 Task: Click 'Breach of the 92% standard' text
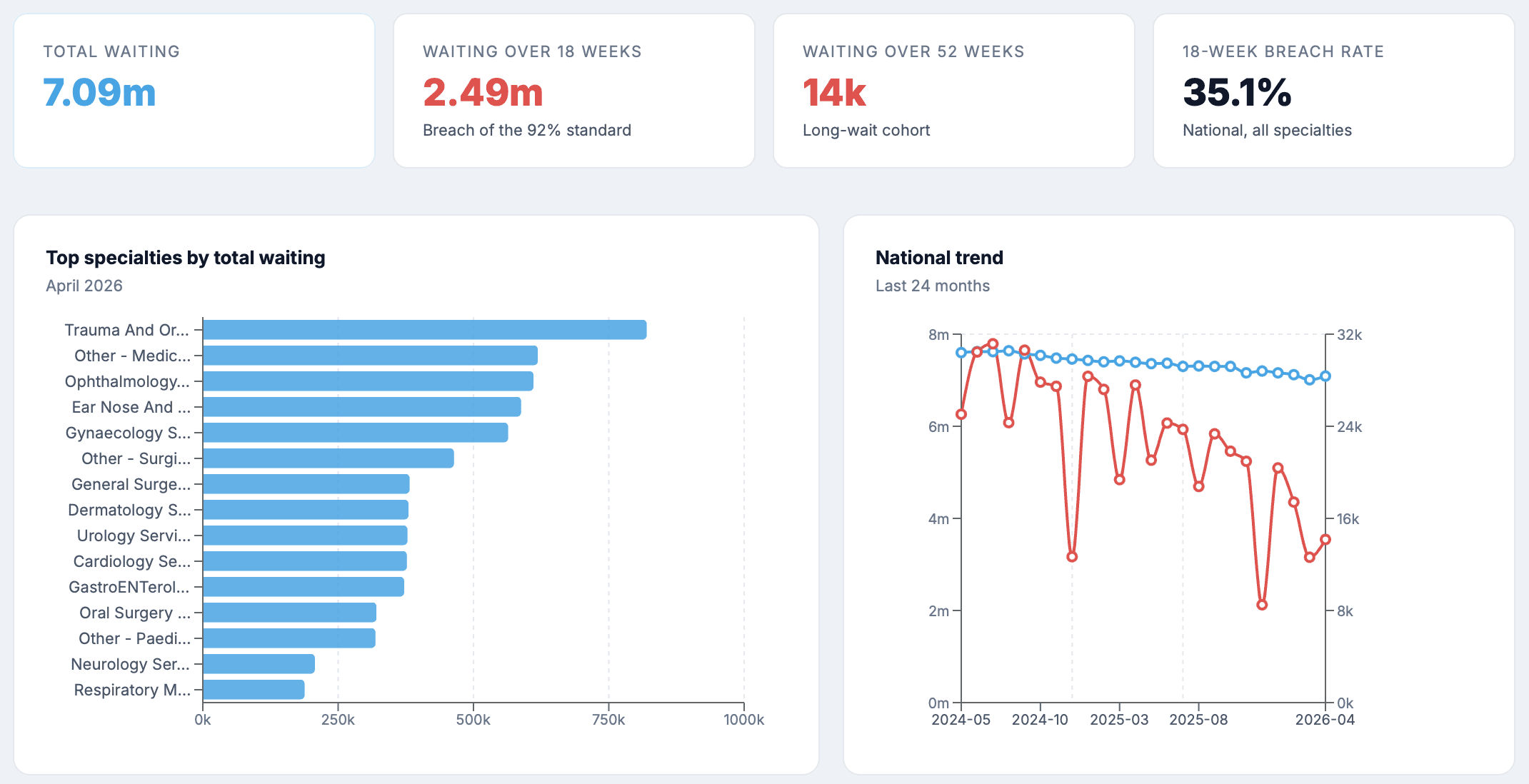click(527, 130)
